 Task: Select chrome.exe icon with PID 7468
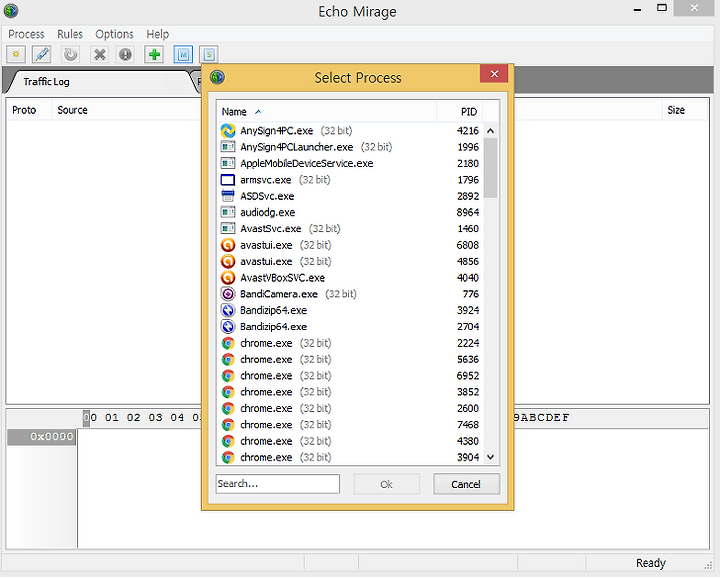coord(228,425)
